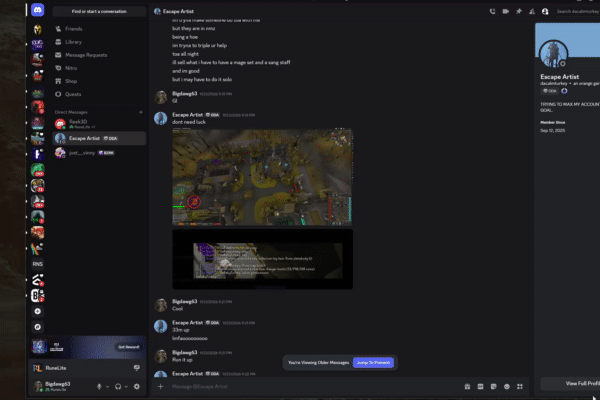Open the RuneScape game world screenshot
600x400 pixels.
[262, 177]
